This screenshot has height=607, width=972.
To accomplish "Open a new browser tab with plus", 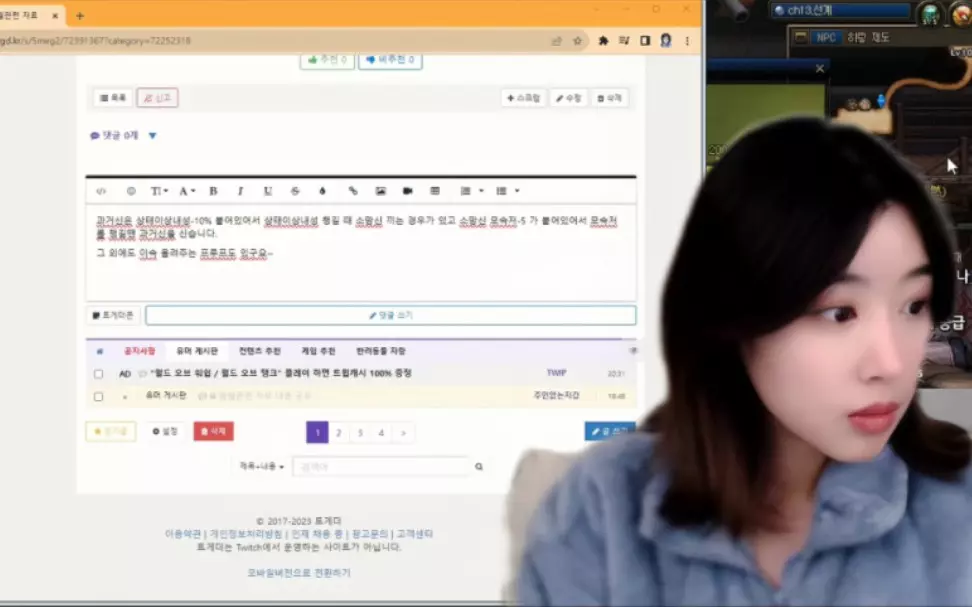I will (x=79, y=16).
